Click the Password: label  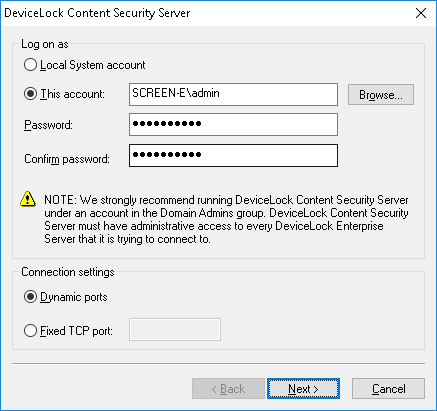click(x=48, y=125)
